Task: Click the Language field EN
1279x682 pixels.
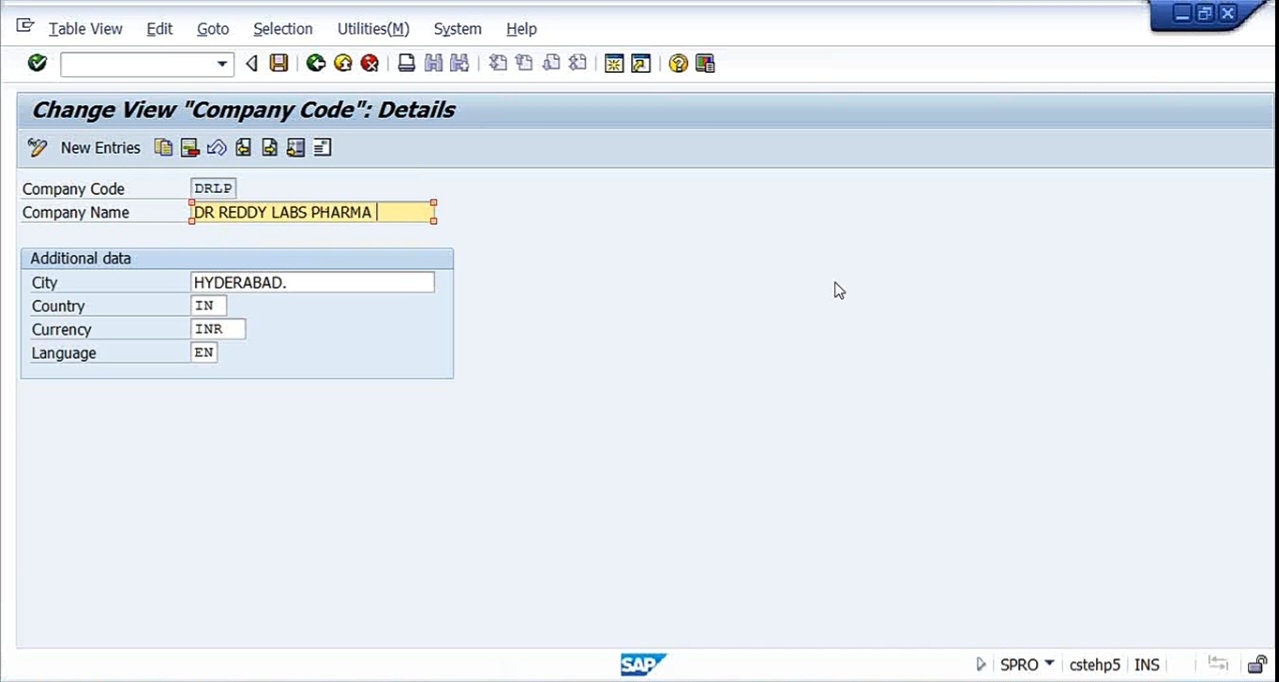Action: 204,353
